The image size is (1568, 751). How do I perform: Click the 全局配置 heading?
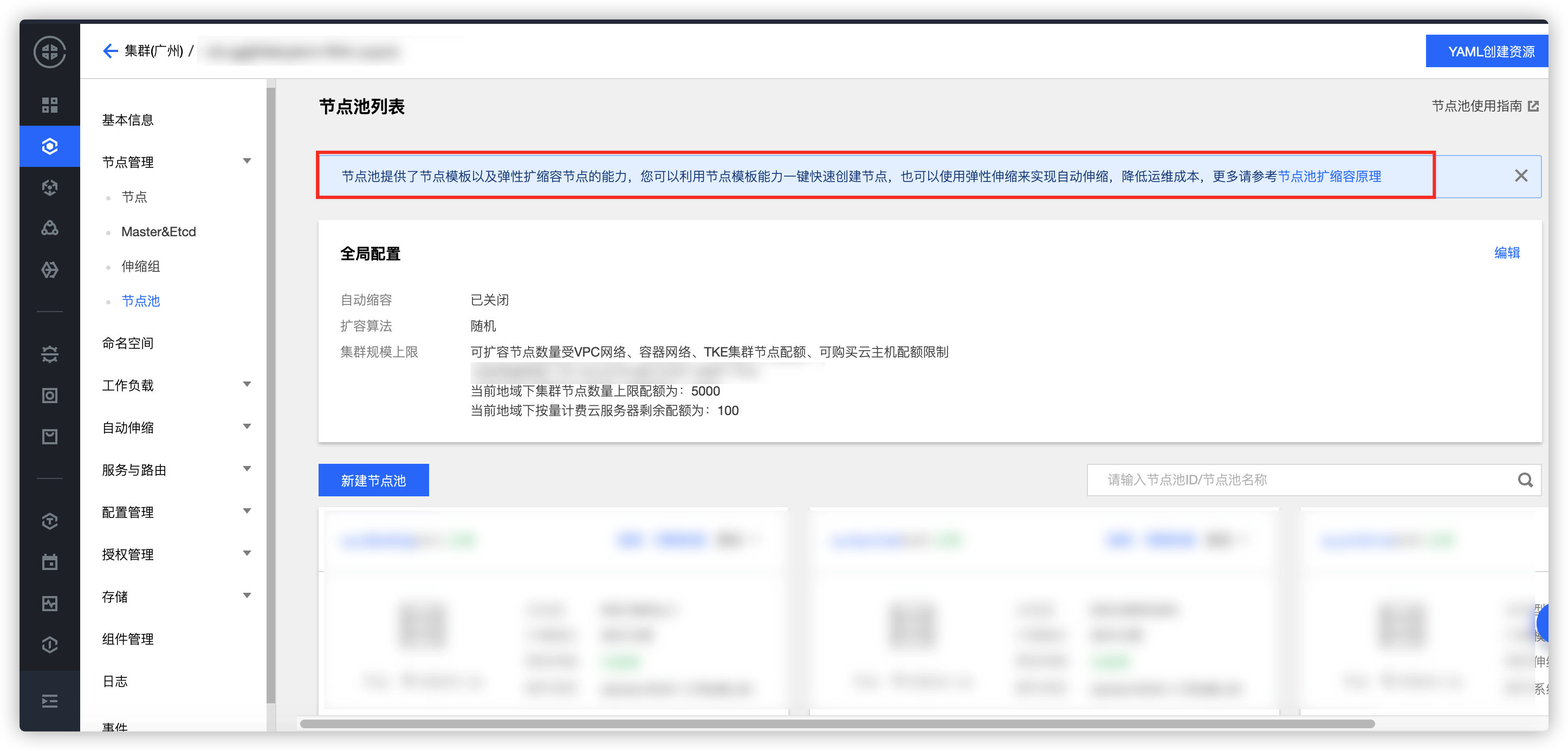pyautogui.click(x=370, y=254)
